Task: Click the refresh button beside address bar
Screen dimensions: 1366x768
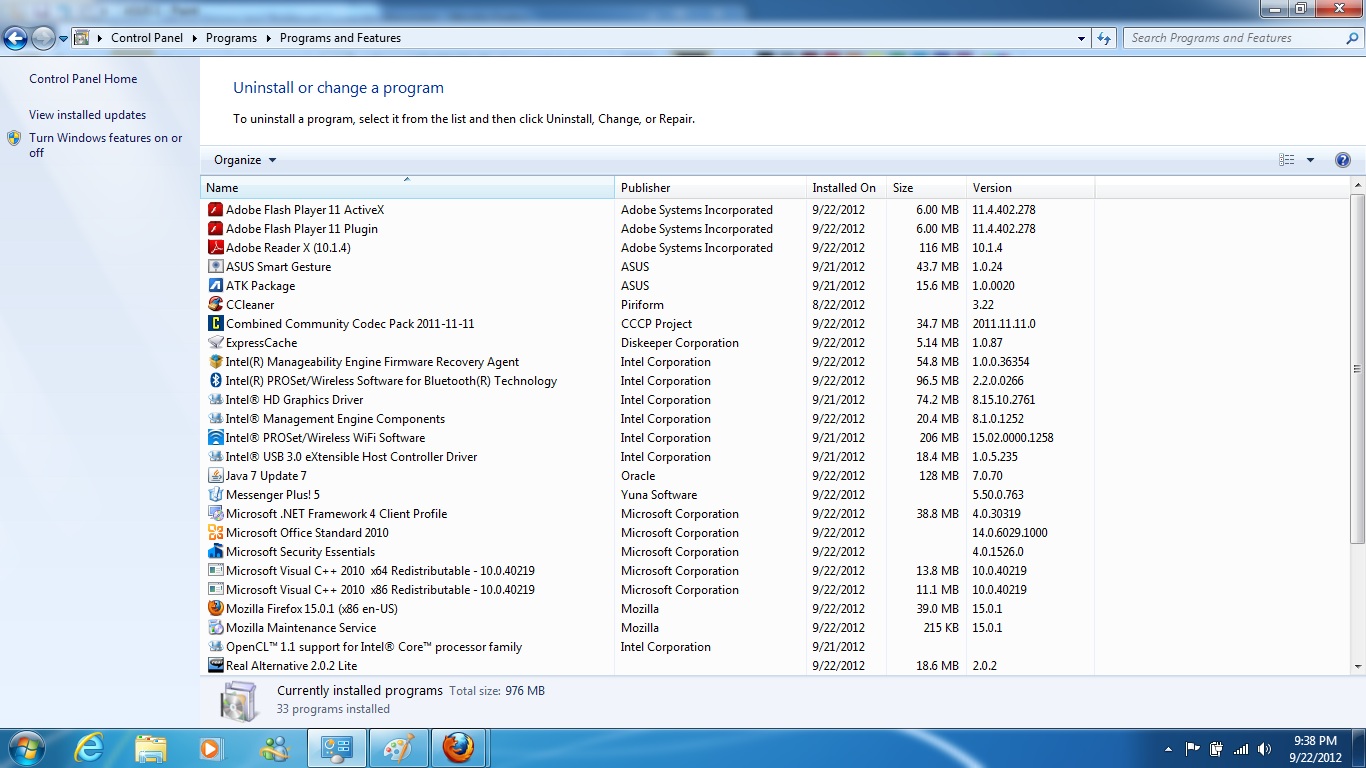Action: (x=1104, y=38)
